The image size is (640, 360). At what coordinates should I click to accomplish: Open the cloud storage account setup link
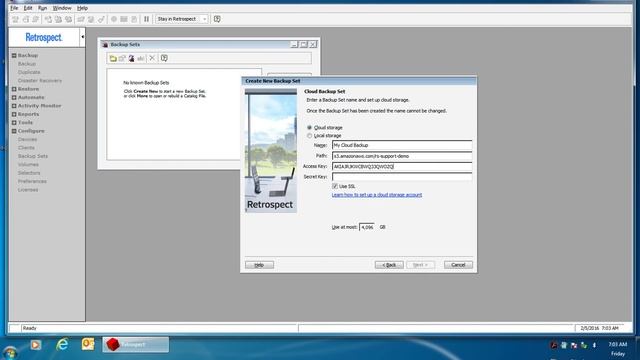pyautogui.click(x=377, y=195)
